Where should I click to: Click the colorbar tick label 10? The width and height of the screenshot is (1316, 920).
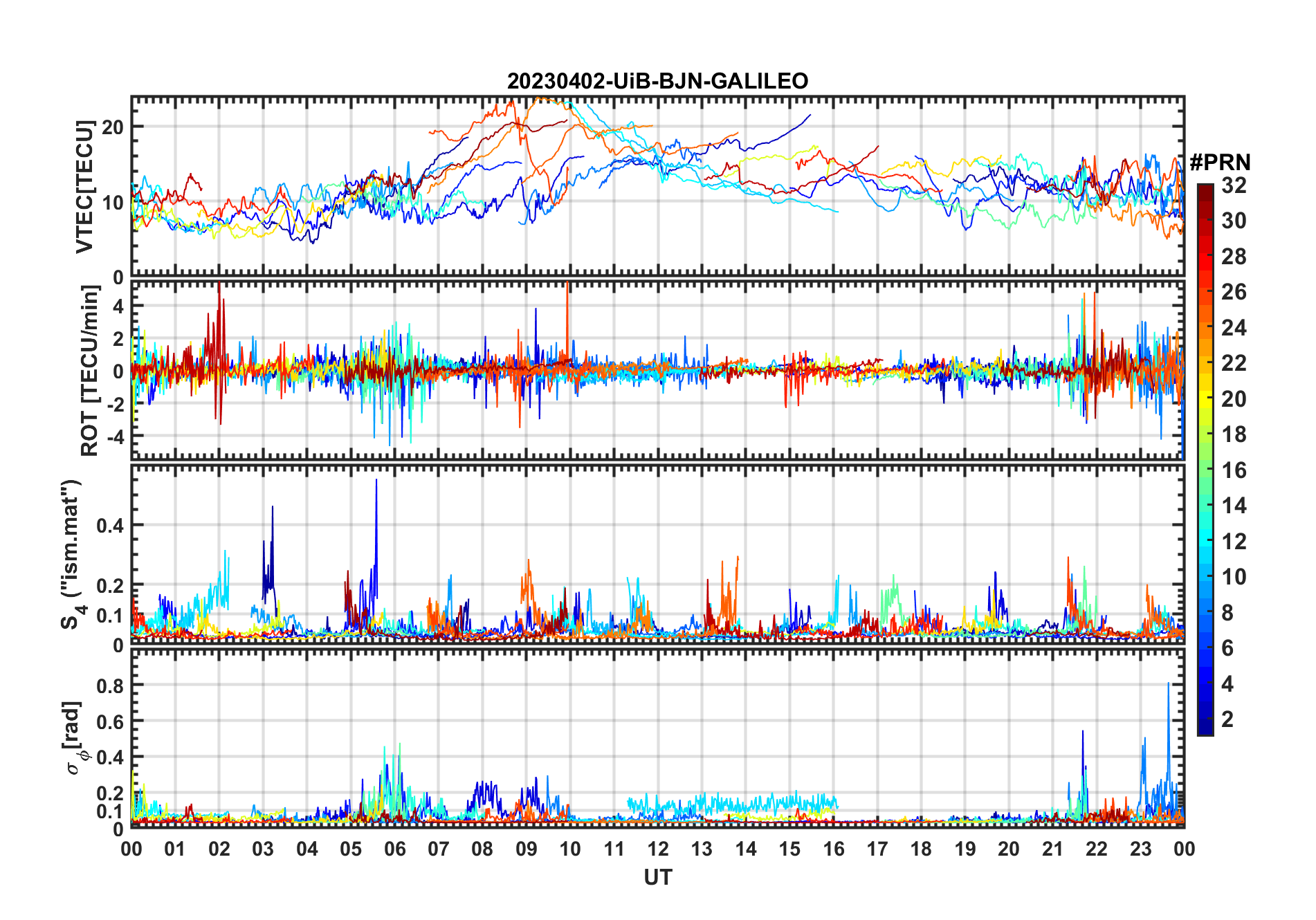point(1234,577)
